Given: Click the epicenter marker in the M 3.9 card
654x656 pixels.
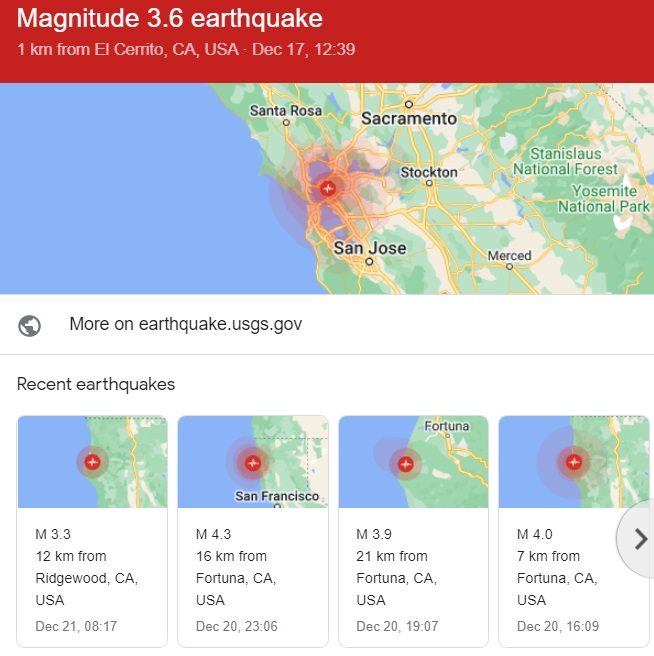Looking at the screenshot, I should 405,463.
